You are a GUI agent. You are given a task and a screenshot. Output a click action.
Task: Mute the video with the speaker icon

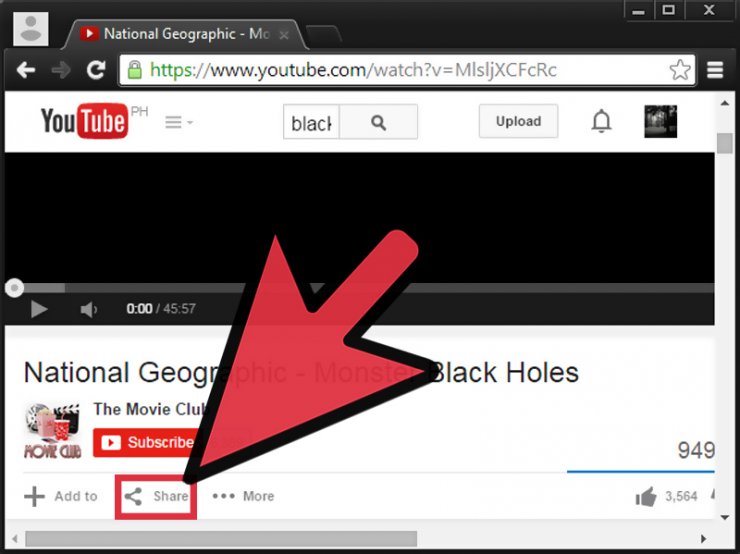[89, 310]
